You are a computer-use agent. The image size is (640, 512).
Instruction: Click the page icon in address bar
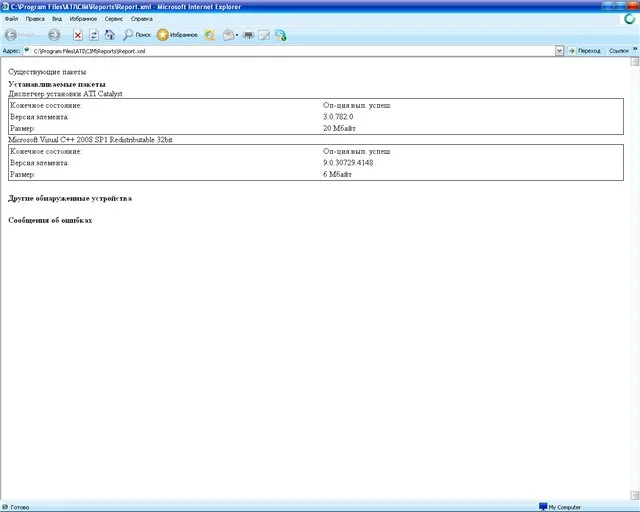27,51
